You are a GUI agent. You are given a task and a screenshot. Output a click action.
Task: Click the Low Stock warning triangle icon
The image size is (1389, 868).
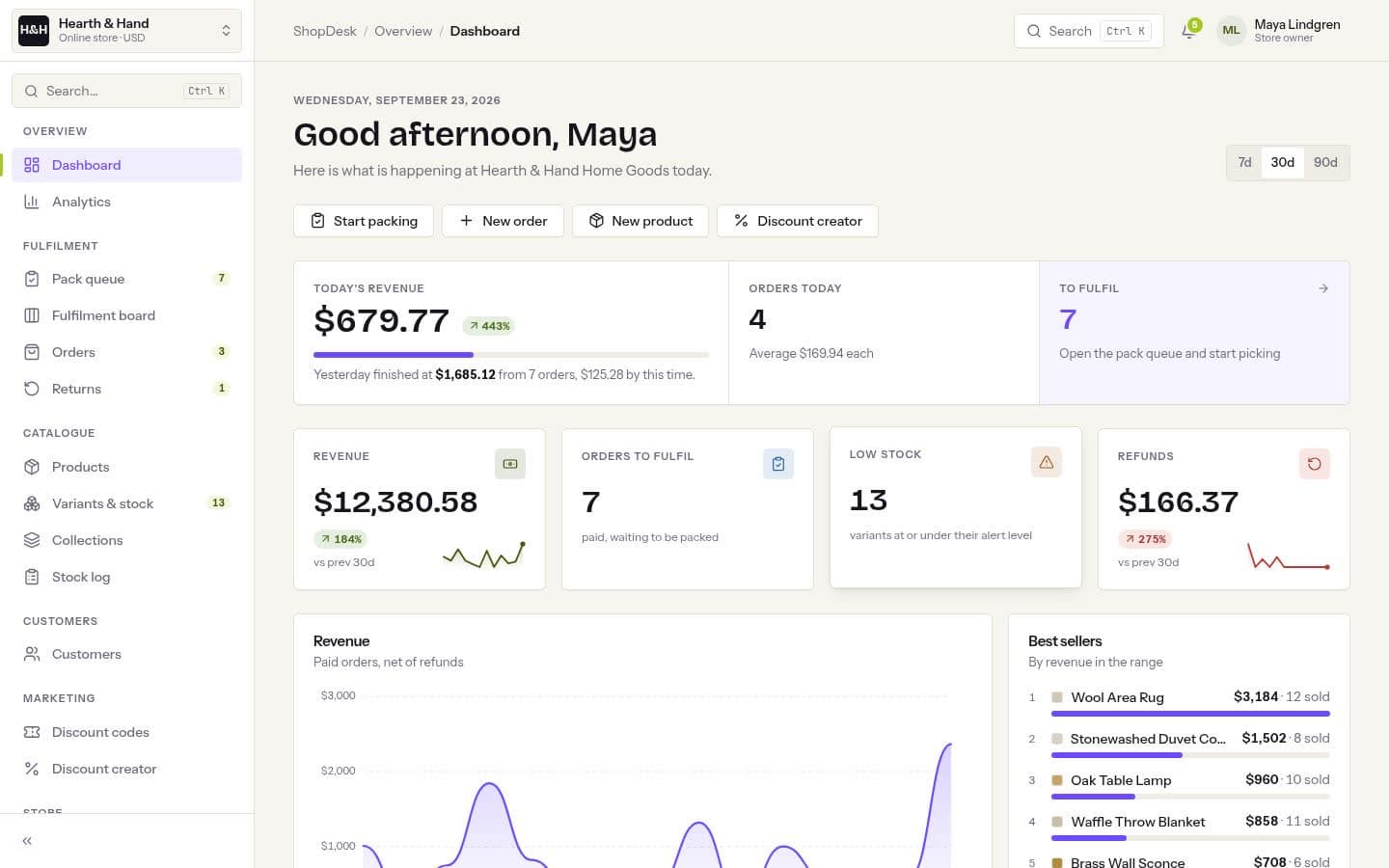1047,462
